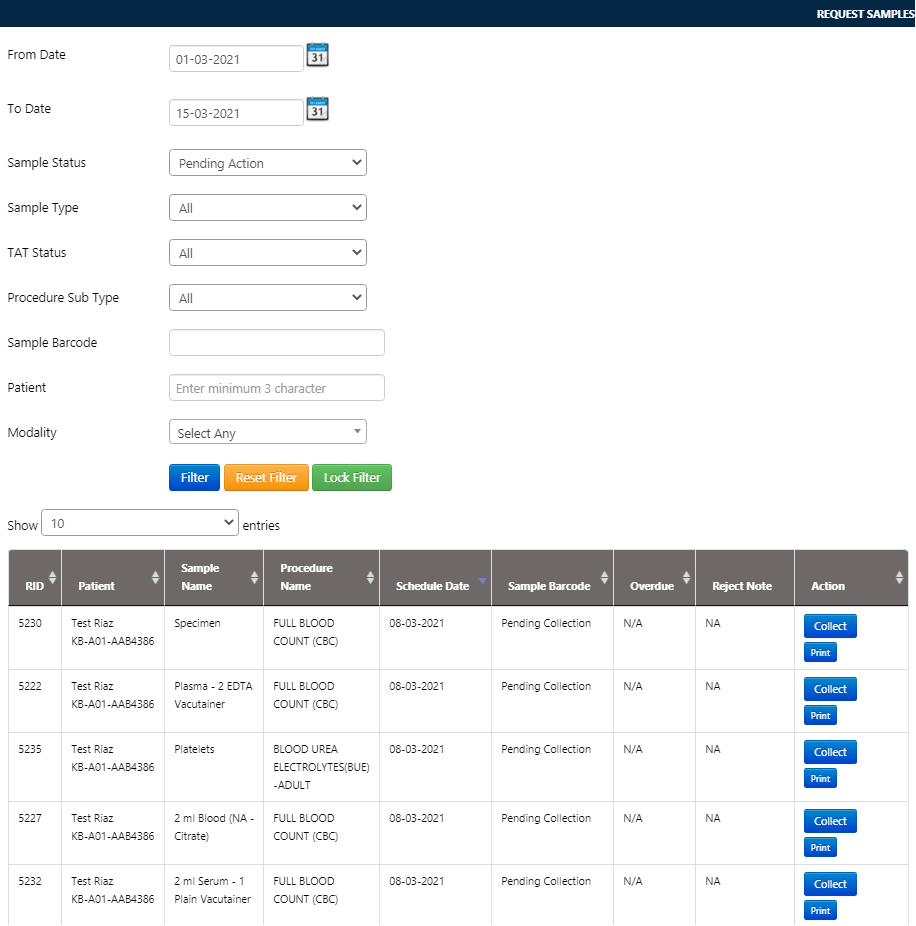Focus the Sample Barcode input field
The width and height of the screenshot is (916, 926).
point(277,343)
